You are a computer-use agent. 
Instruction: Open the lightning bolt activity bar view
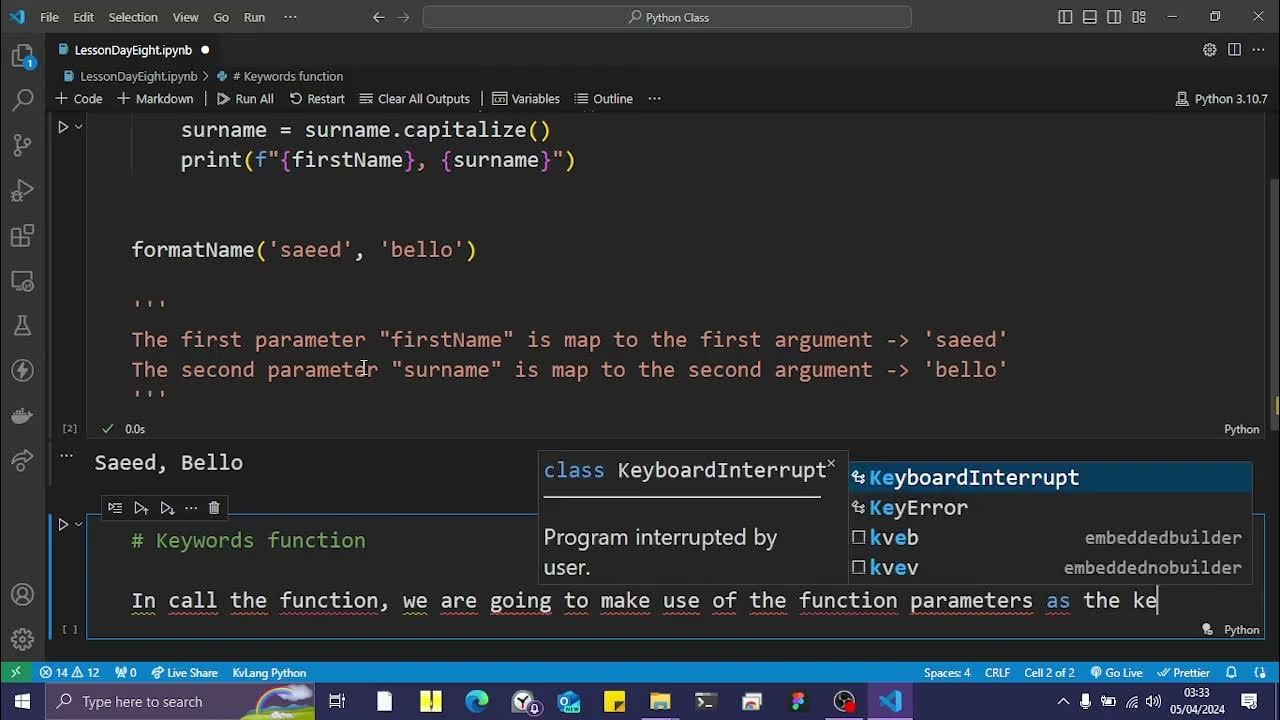pos(22,371)
